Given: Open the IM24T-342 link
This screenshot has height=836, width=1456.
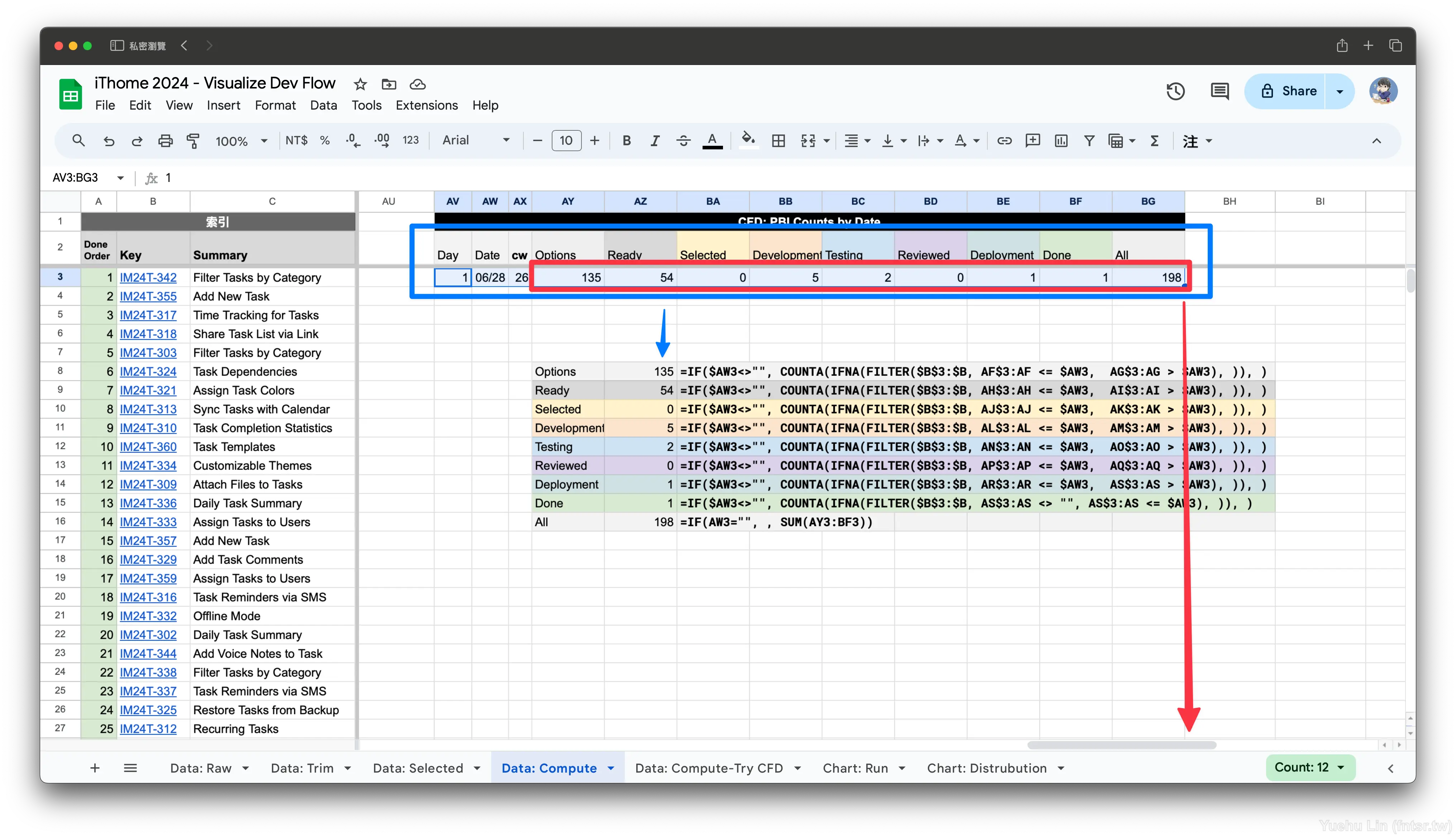Looking at the screenshot, I should [148, 277].
